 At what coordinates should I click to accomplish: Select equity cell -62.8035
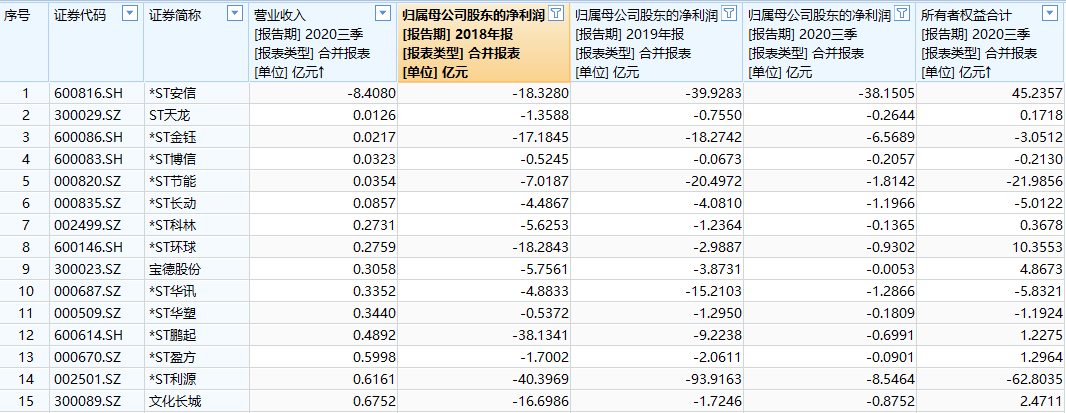tap(991, 380)
